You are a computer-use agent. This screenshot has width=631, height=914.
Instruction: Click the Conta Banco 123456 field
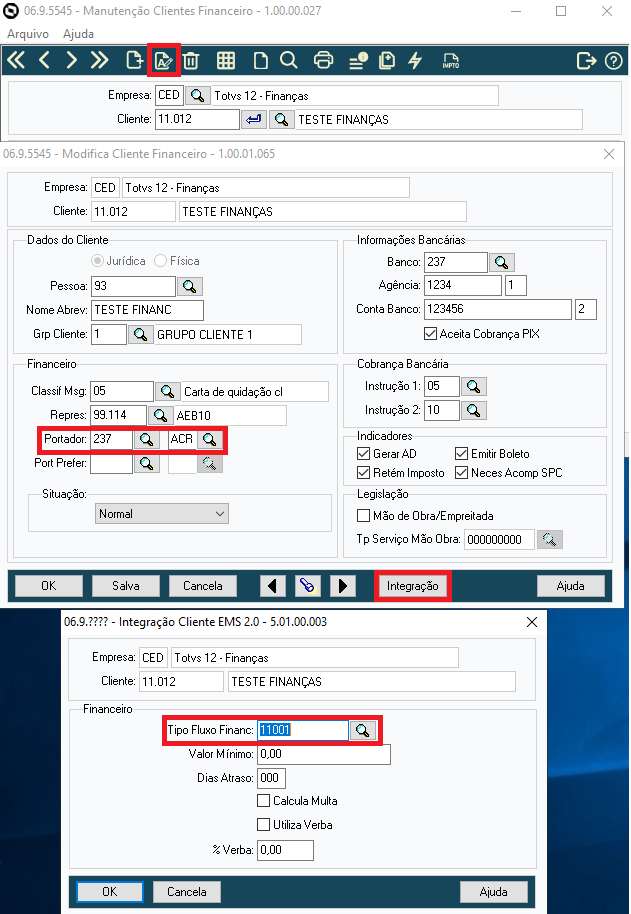498,309
